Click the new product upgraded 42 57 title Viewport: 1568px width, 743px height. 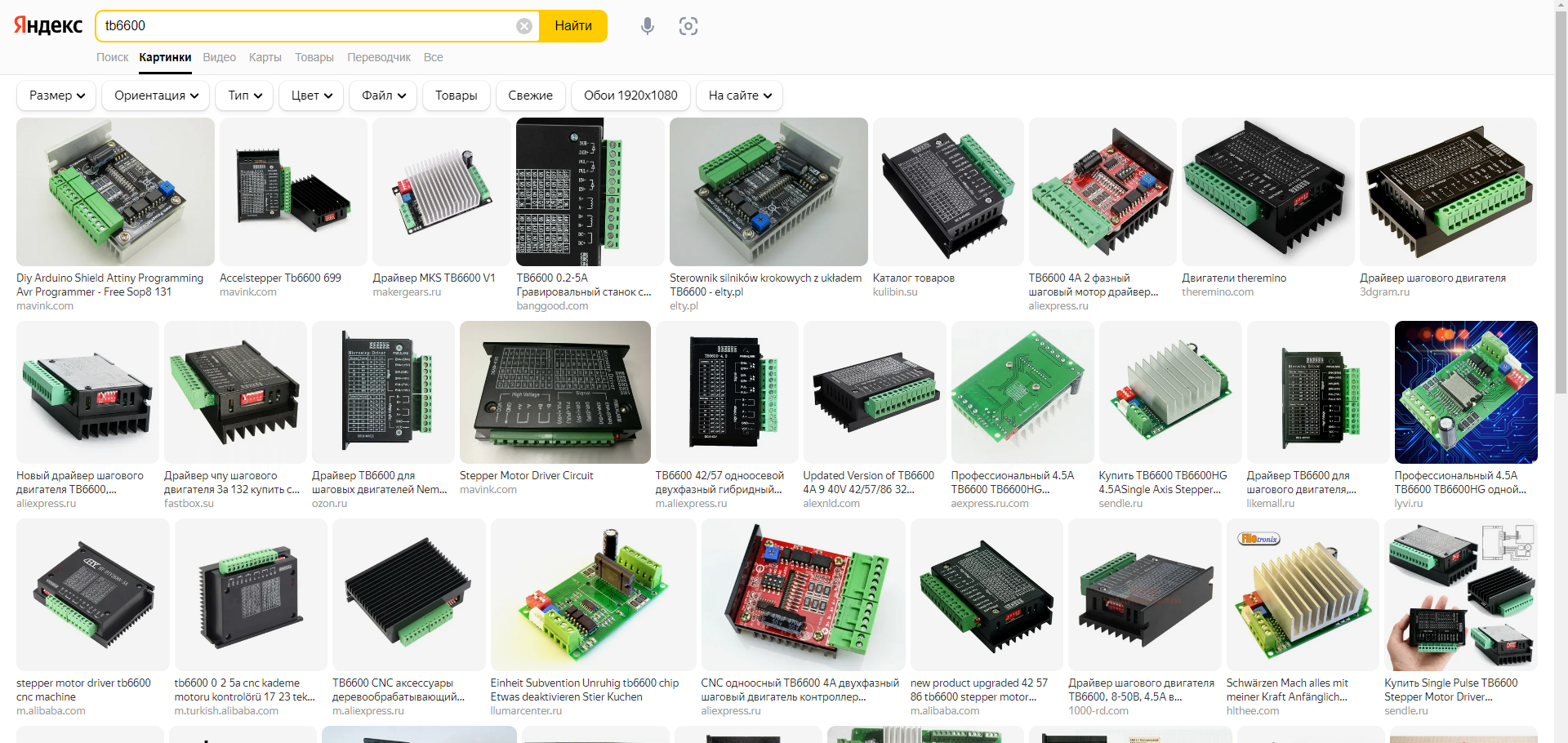pos(979,690)
